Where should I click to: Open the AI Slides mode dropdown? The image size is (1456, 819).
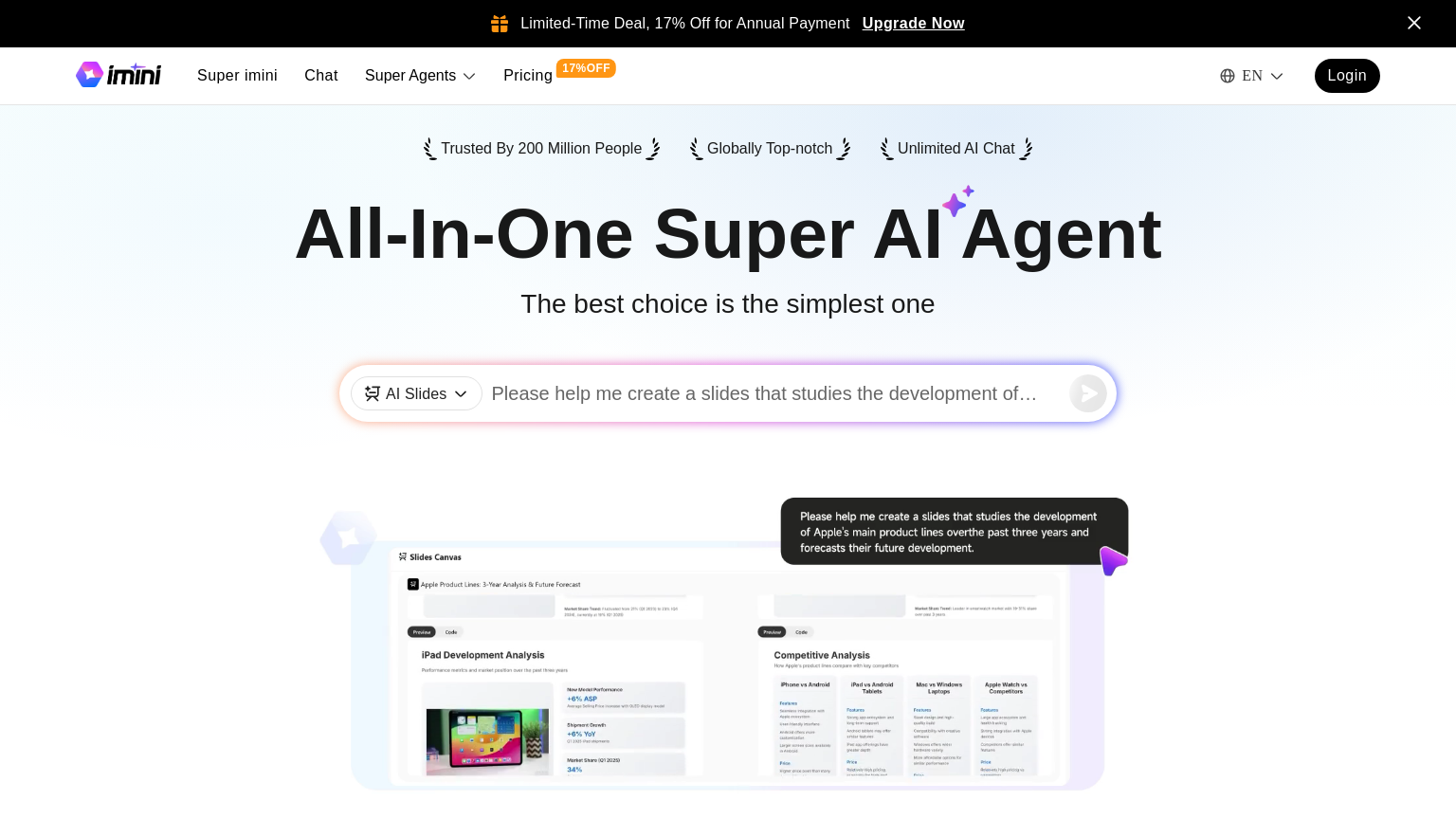point(416,393)
